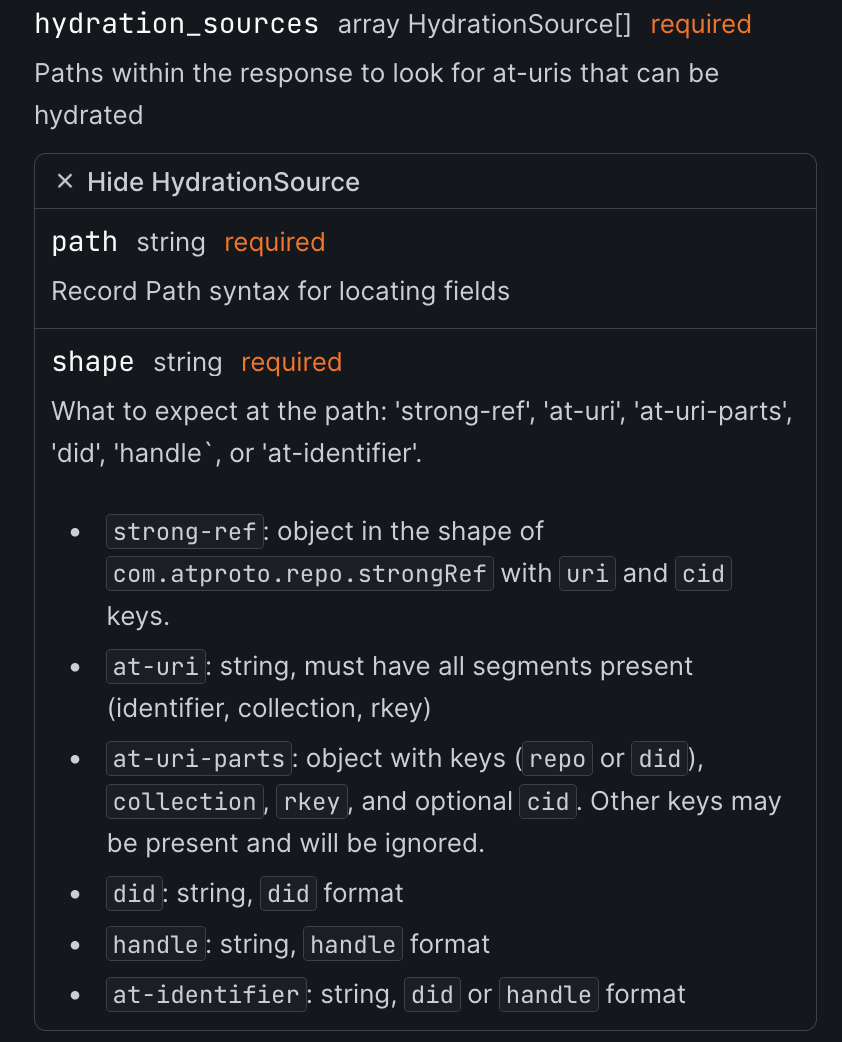Click the handle code tag starting handle bullet
The width and height of the screenshot is (842, 1042).
(155, 944)
